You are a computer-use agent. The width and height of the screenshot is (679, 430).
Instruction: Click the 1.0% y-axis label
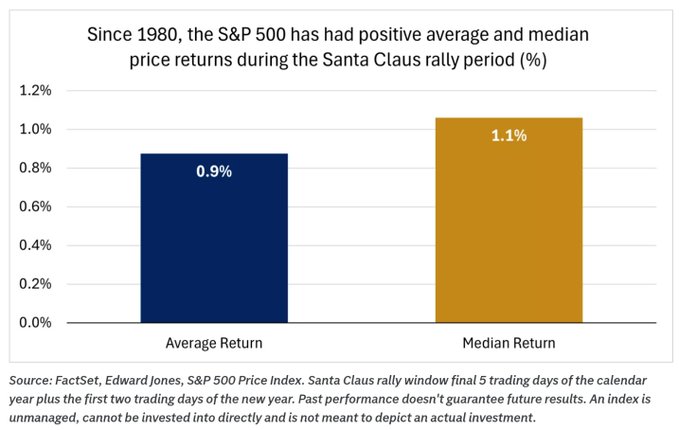point(35,130)
